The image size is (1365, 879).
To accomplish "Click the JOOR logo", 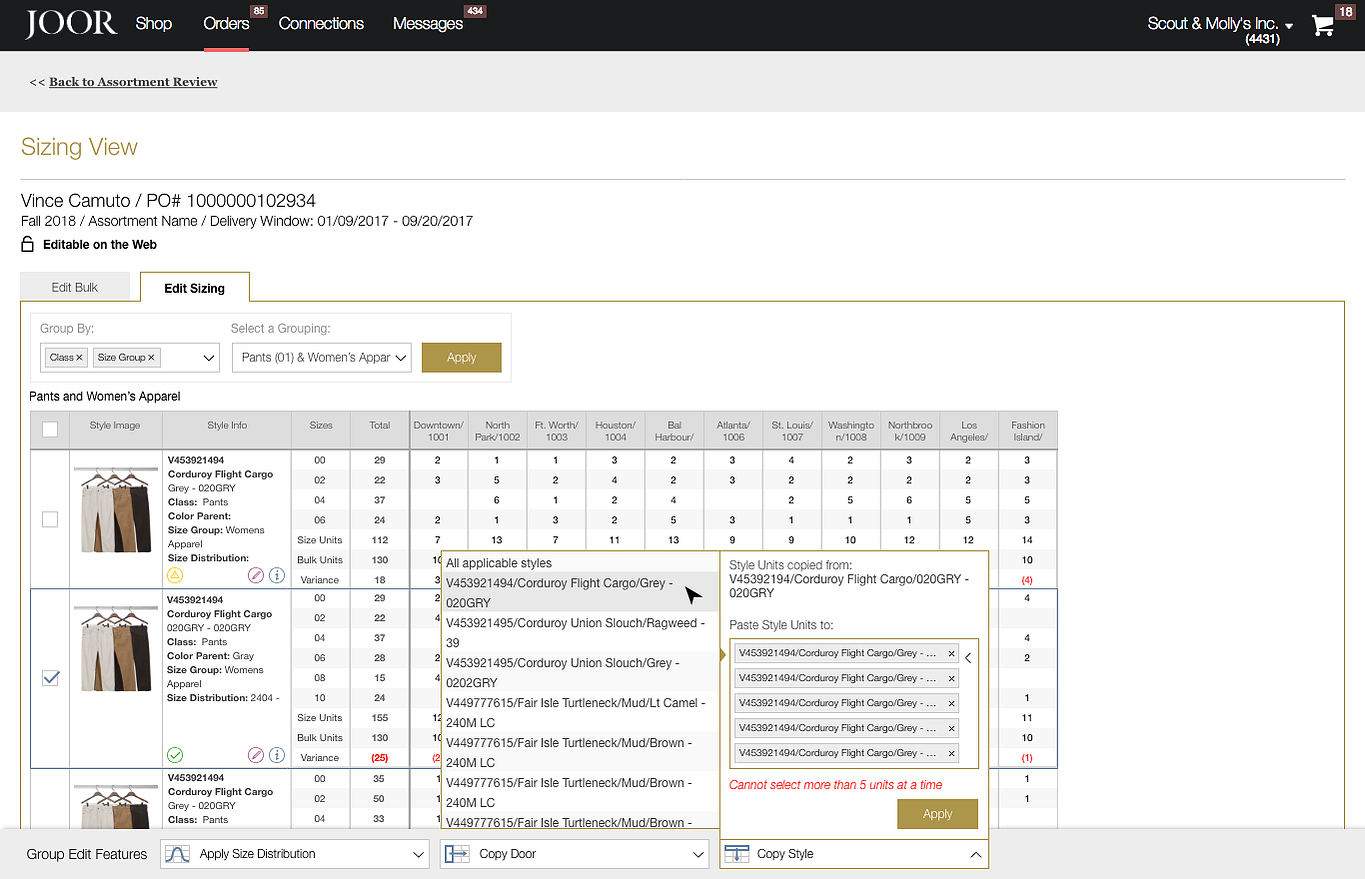I will tap(70, 23).
